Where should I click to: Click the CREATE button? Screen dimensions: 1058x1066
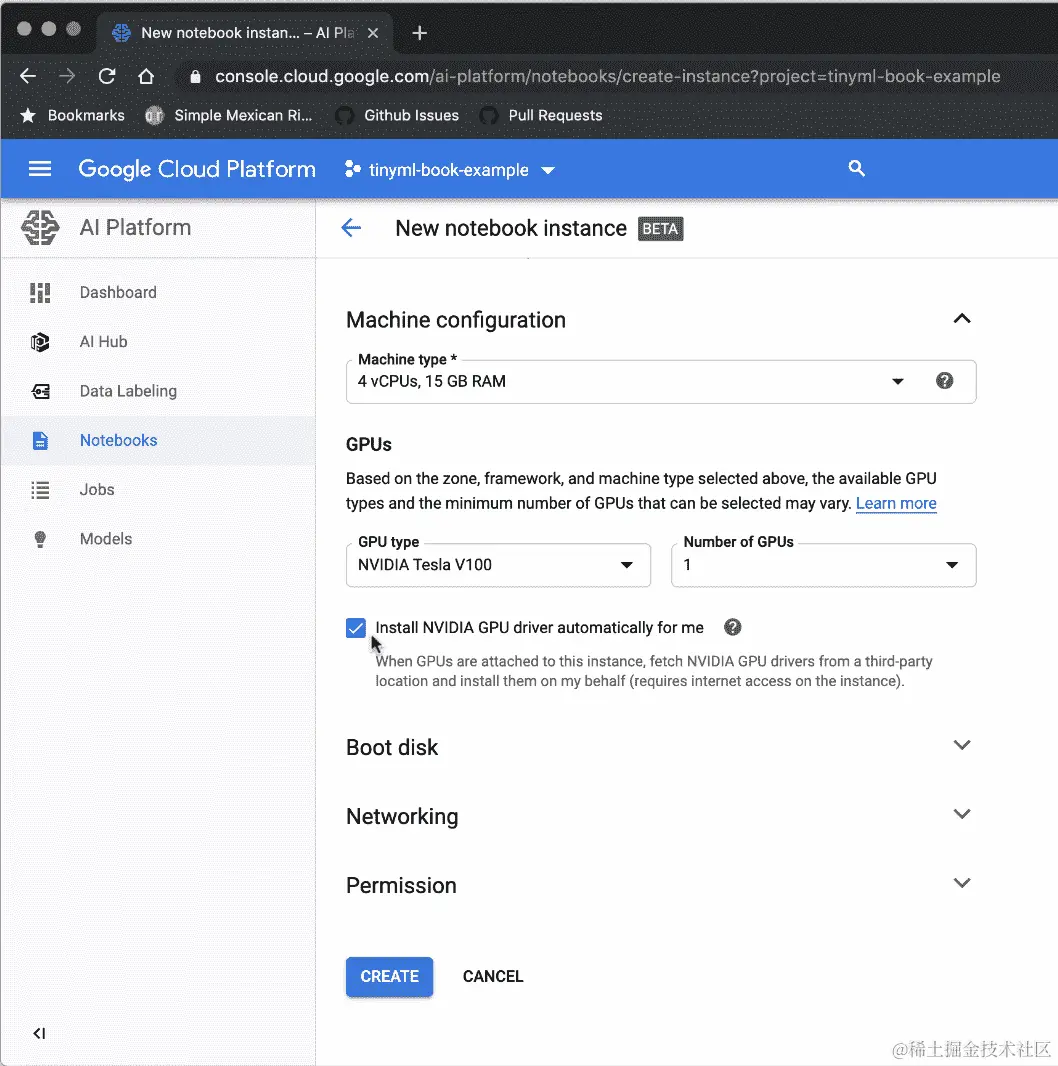pos(389,976)
